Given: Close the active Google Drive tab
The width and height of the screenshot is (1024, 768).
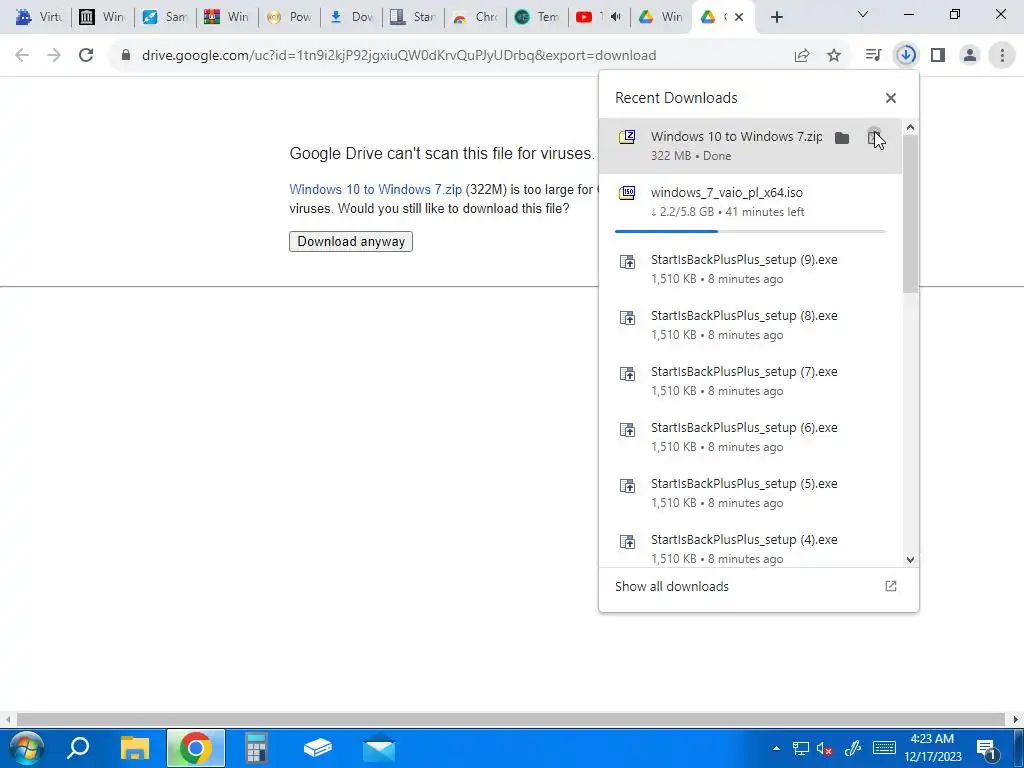Looking at the screenshot, I should tap(739, 17).
